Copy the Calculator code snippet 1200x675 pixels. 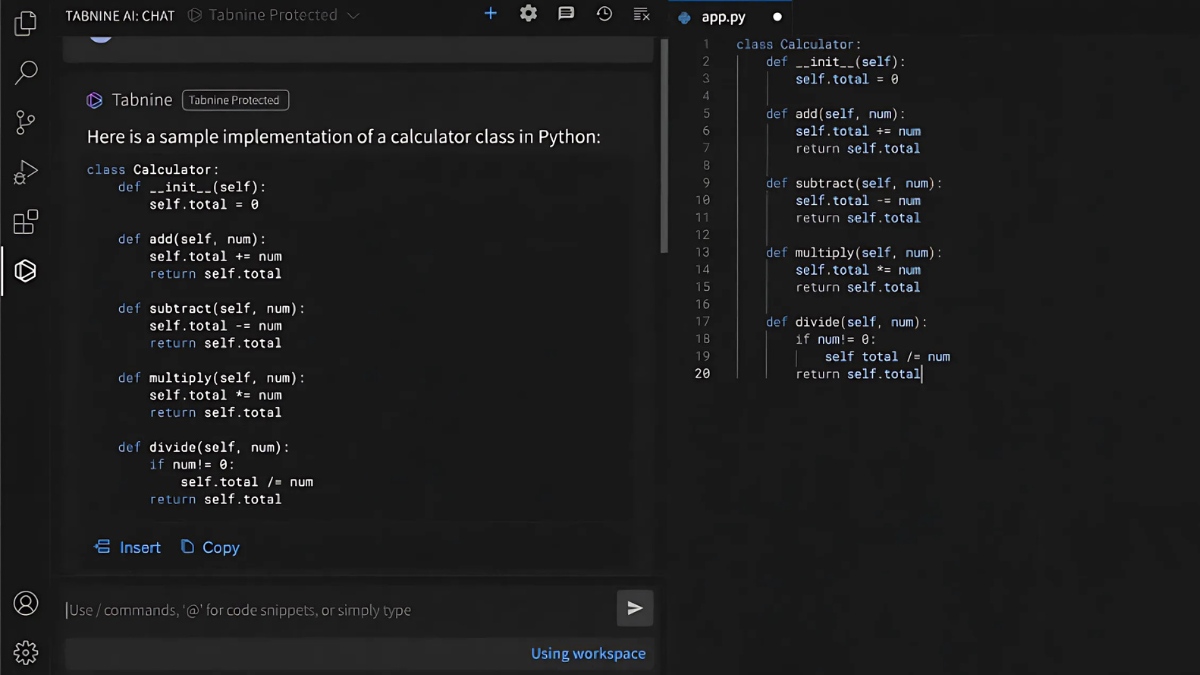tap(210, 547)
